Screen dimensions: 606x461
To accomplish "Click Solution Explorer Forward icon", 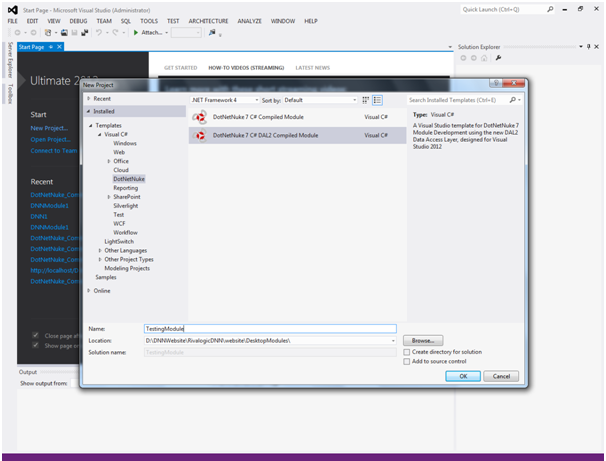I will coord(473,58).
